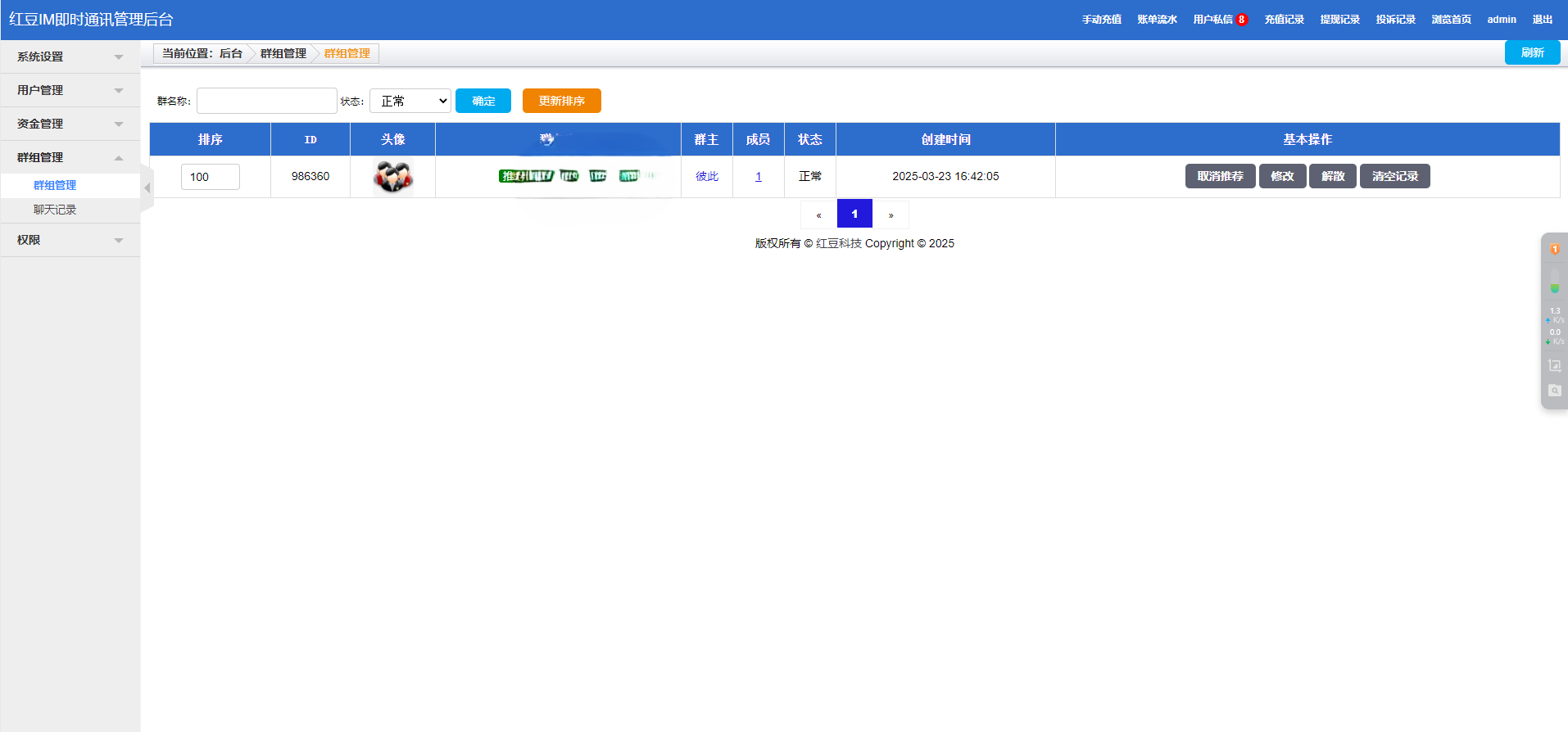
Task: Open 账单流水 in the top navigation
Action: 1157,20
